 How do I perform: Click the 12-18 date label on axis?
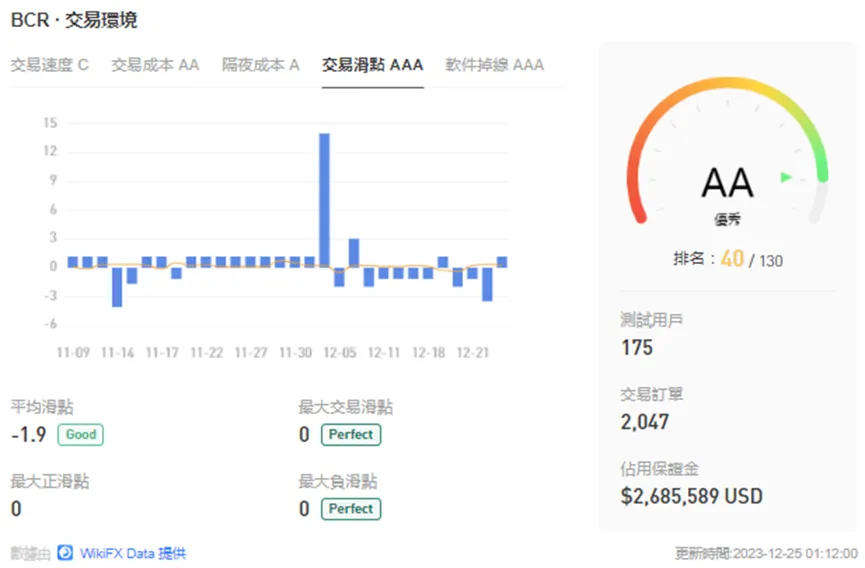[429, 352]
